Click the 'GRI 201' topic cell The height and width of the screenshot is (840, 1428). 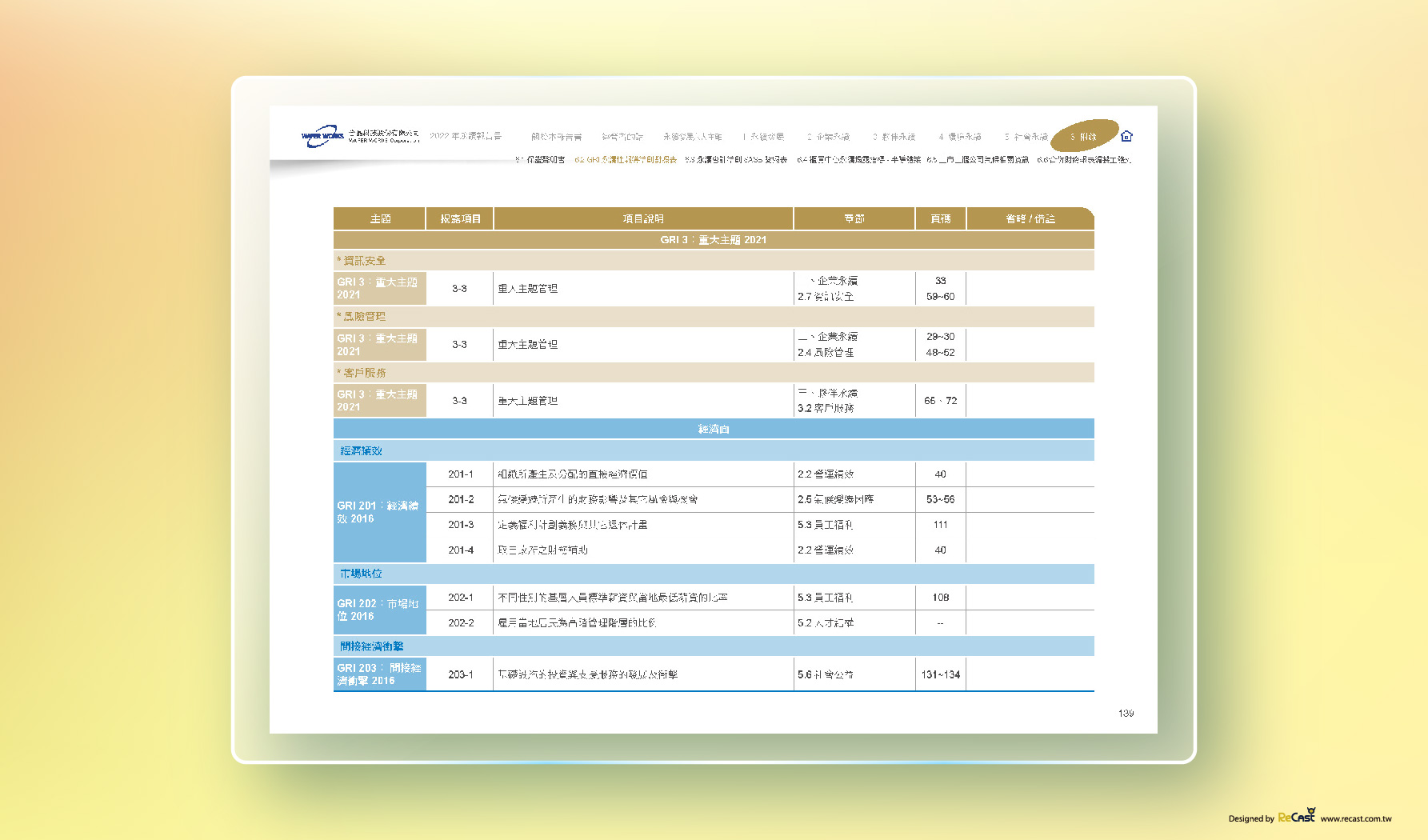[x=380, y=512]
